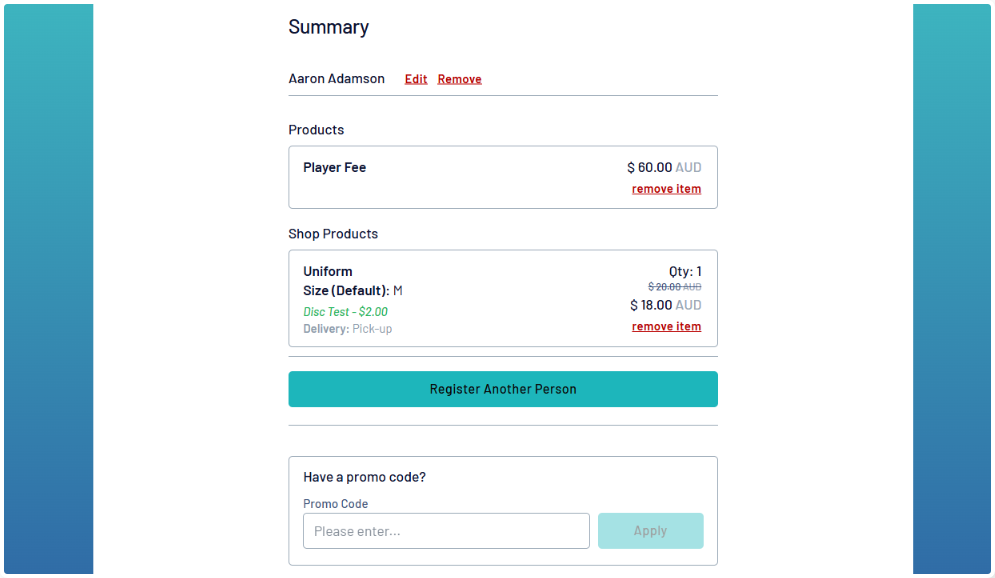The height and width of the screenshot is (578, 995).
Task: Click the "Have a promo code?" heading
Action: pos(364,478)
